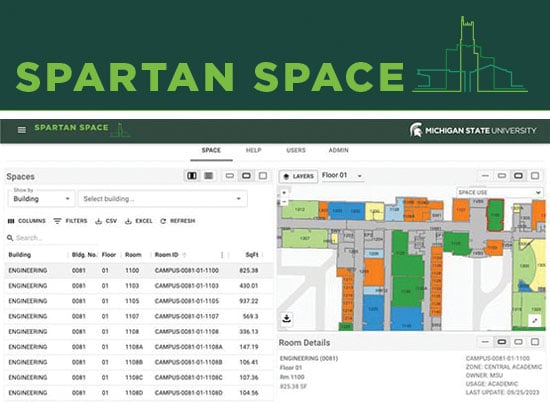Click the Michigan State University Spartan helmet logo

[416, 130]
